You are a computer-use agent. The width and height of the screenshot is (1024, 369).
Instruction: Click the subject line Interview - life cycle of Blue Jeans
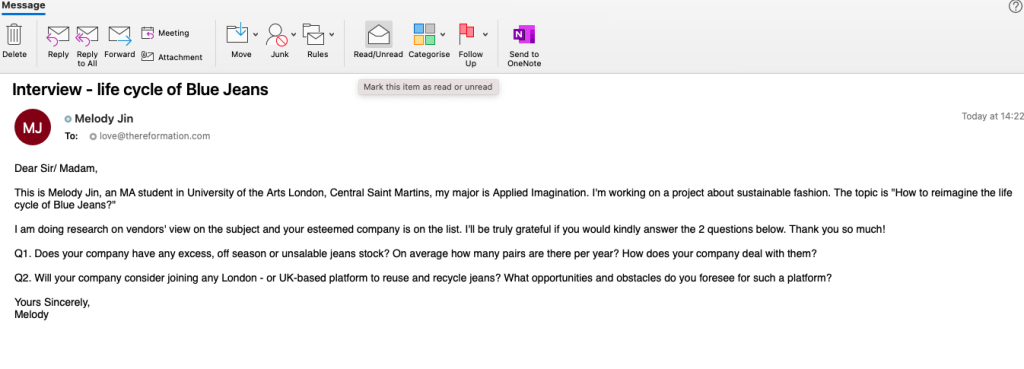pos(140,90)
